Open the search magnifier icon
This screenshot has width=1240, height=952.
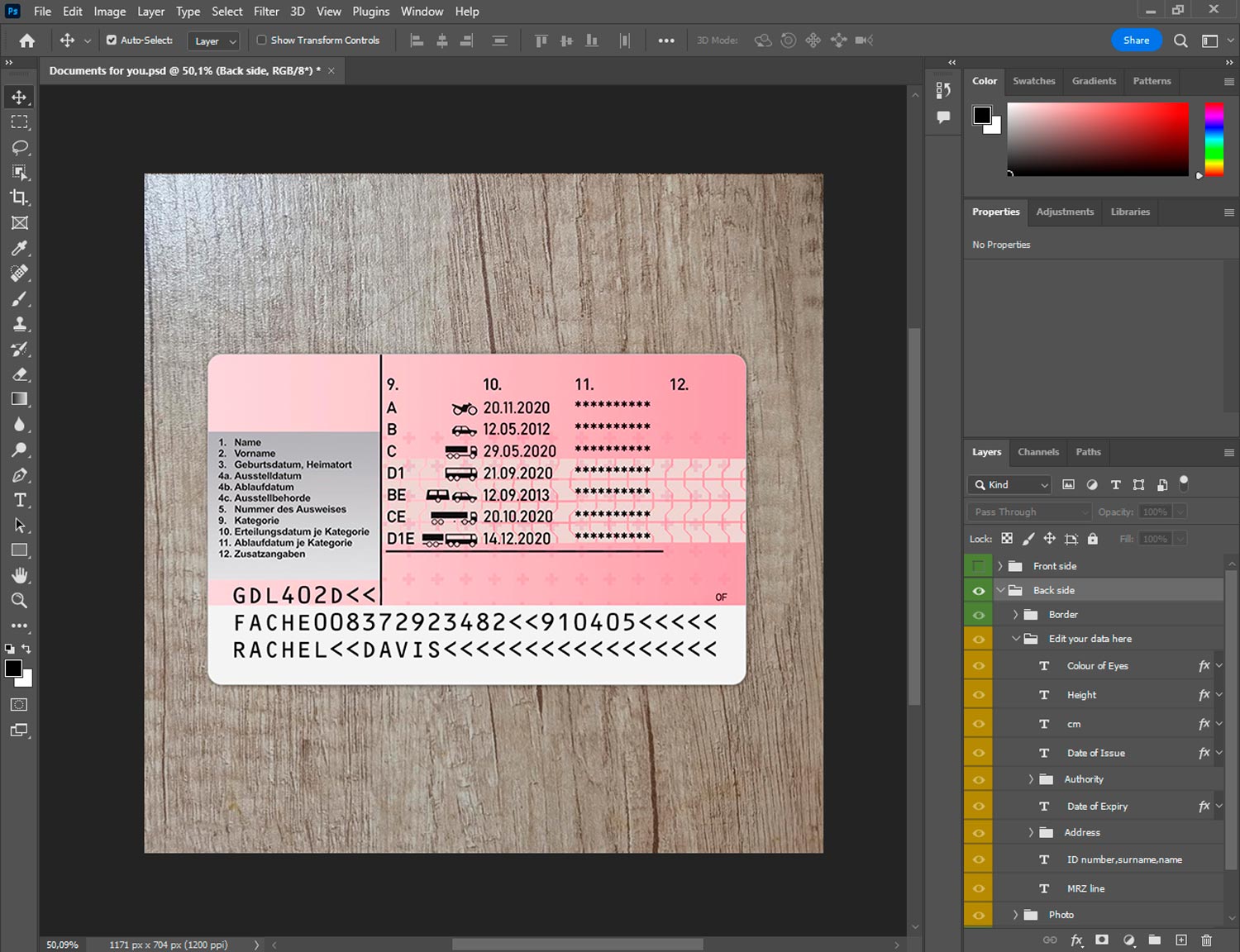pos(1180,40)
